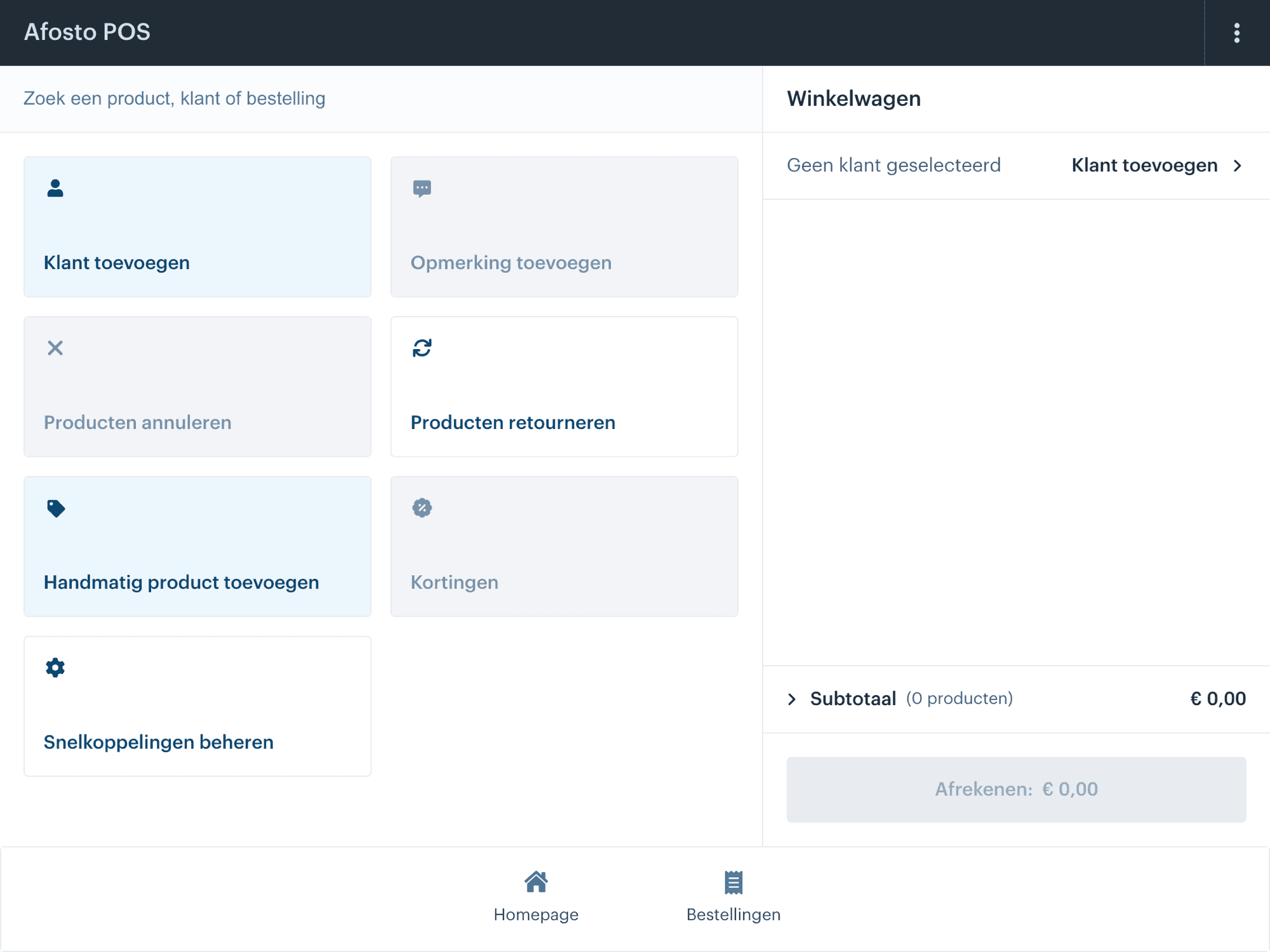
Task: Open the three-dot overflow menu
Action: tap(1237, 33)
